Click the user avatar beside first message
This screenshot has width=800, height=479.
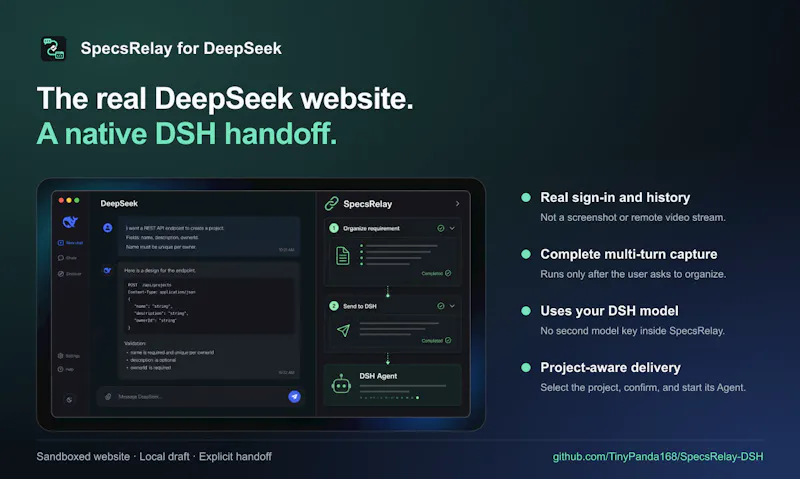[108, 228]
